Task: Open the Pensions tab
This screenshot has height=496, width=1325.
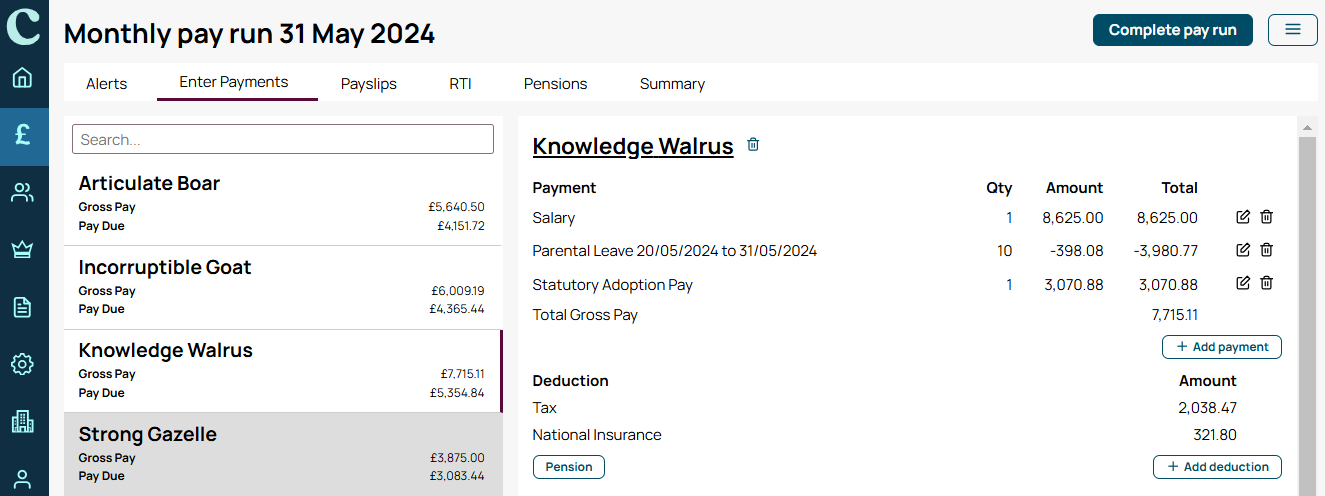Action: (555, 84)
